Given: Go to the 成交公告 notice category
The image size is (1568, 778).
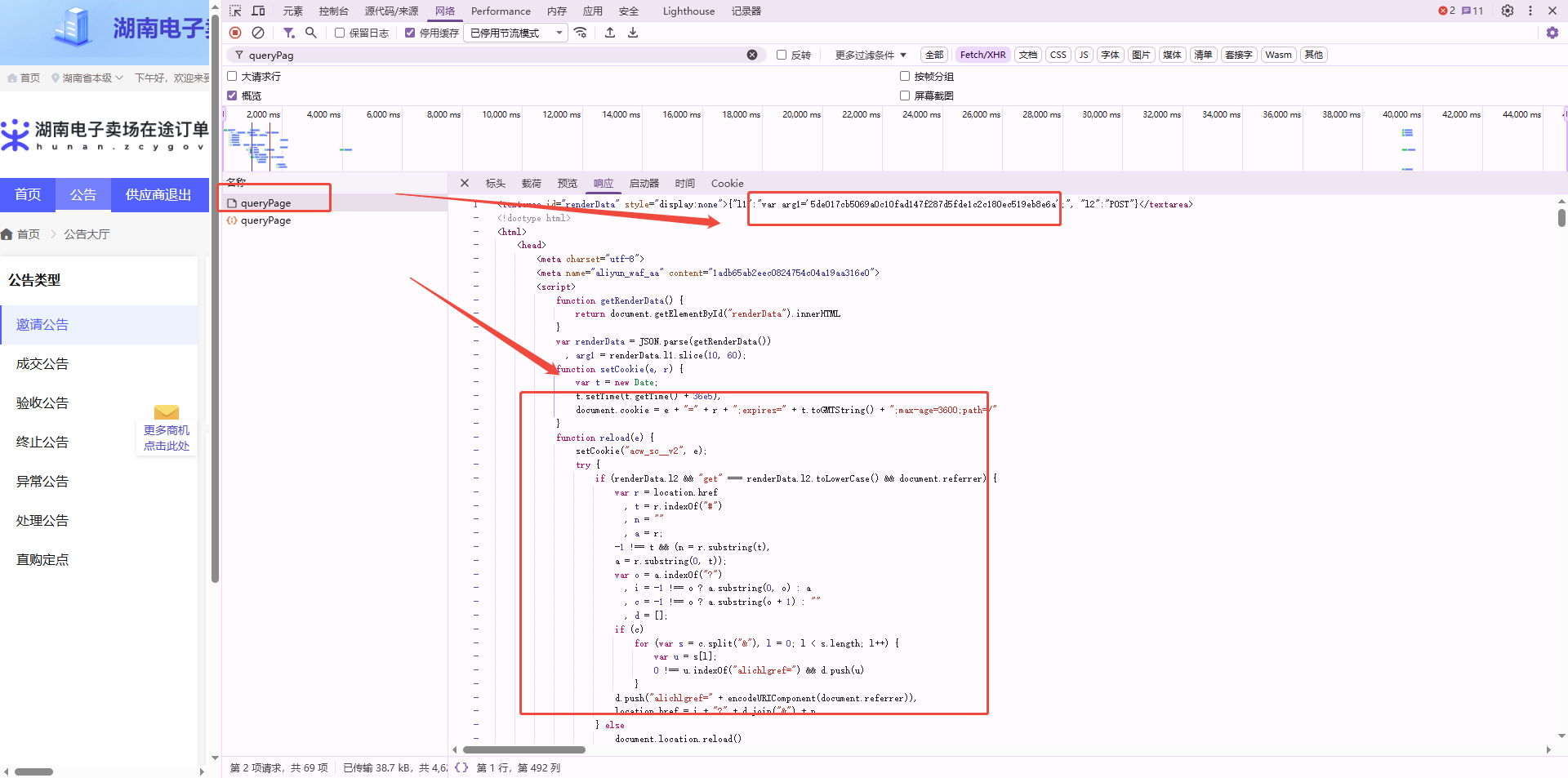Looking at the screenshot, I should [42, 363].
